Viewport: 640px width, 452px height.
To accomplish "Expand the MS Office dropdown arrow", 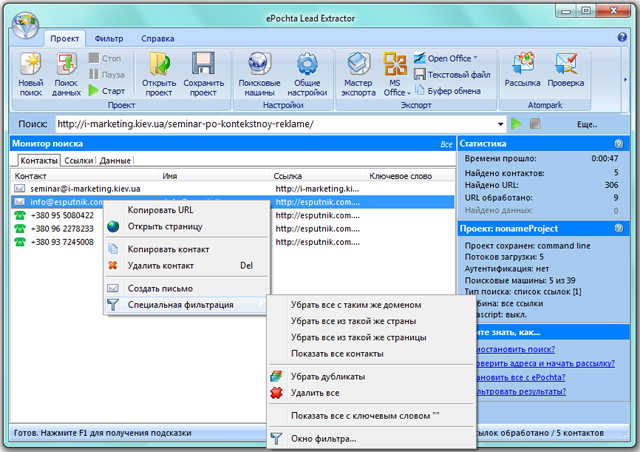I will point(409,94).
